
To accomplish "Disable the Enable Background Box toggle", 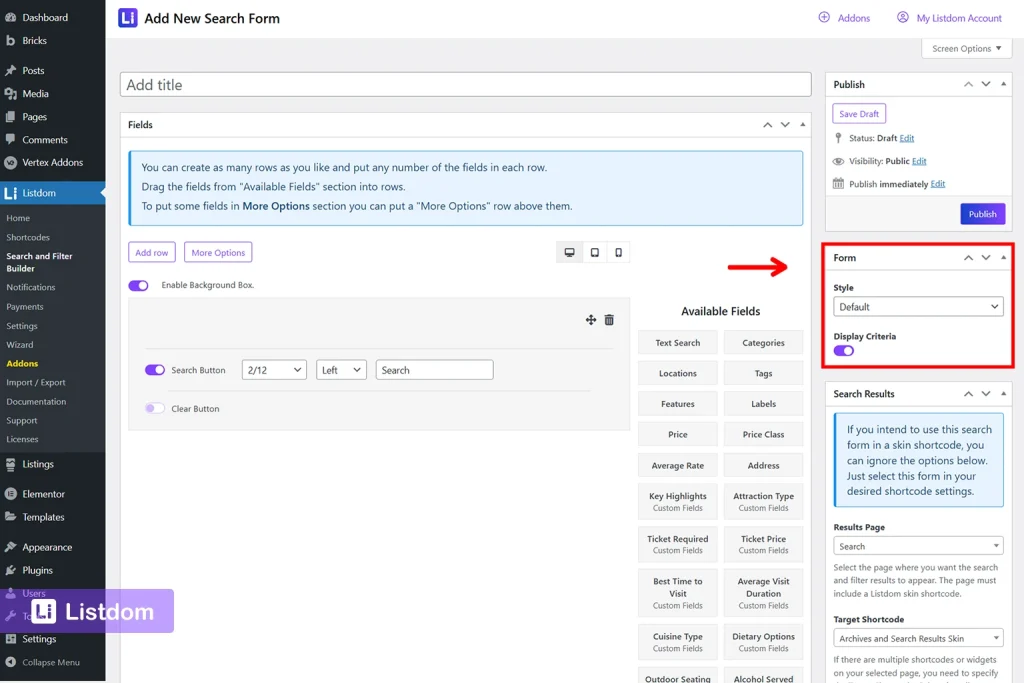I will [x=137, y=285].
